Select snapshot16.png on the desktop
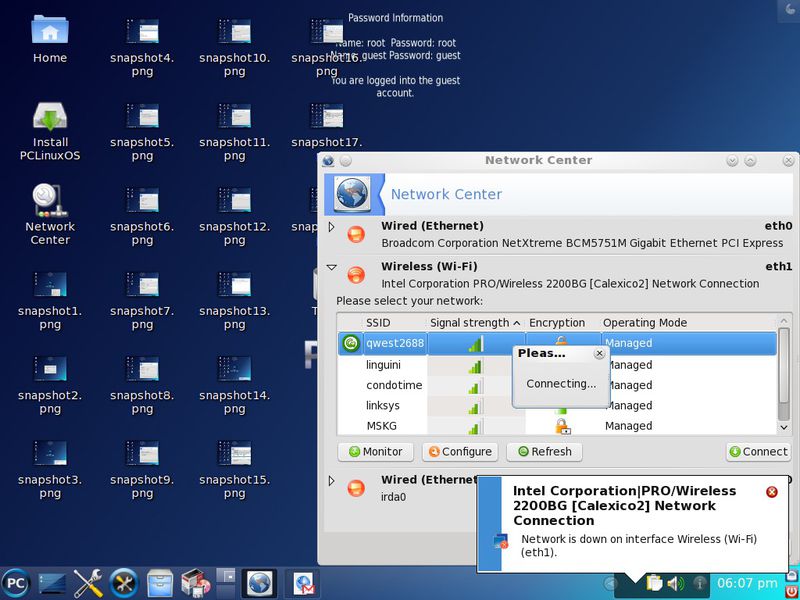This screenshot has width=800, height=600. (x=327, y=46)
